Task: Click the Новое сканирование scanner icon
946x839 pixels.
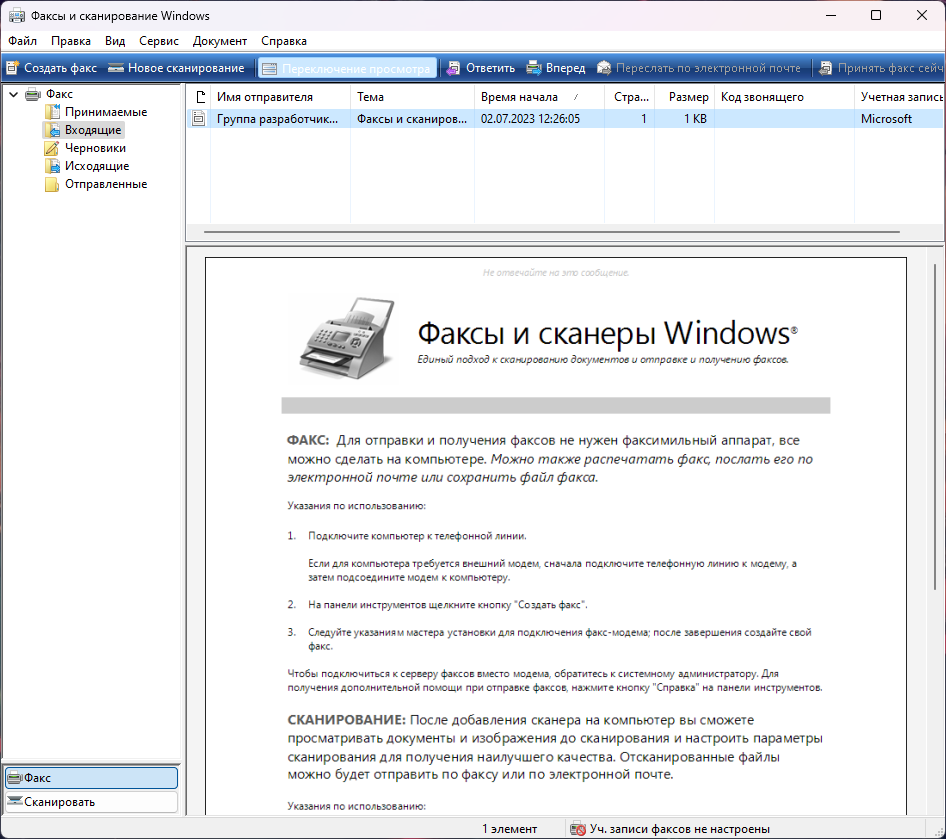Action: tap(116, 68)
